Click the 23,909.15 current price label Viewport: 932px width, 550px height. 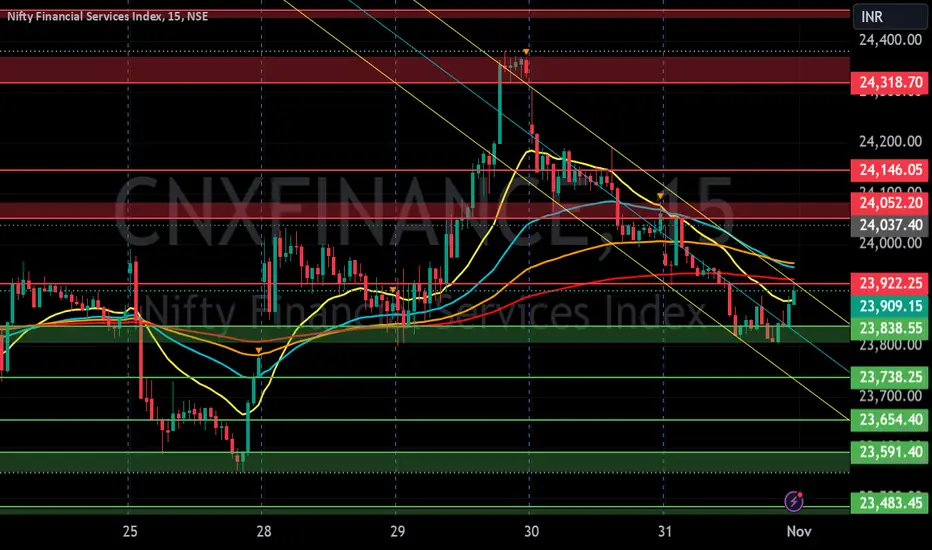pyautogui.click(x=889, y=306)
